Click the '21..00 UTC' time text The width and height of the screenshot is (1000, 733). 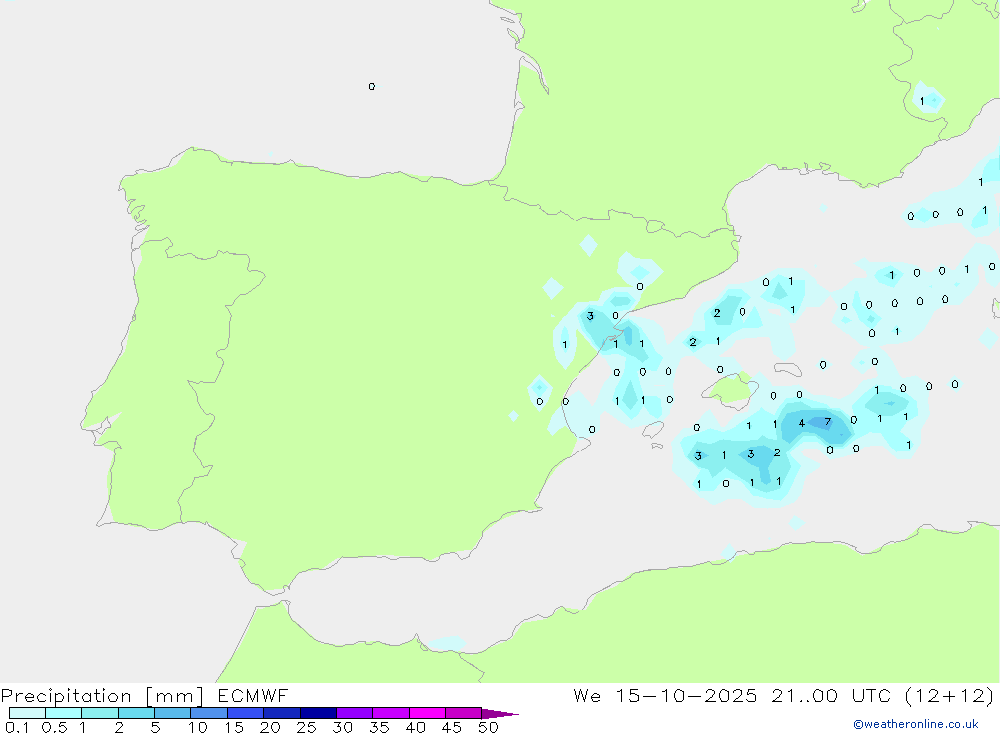(x=831, y=695)
